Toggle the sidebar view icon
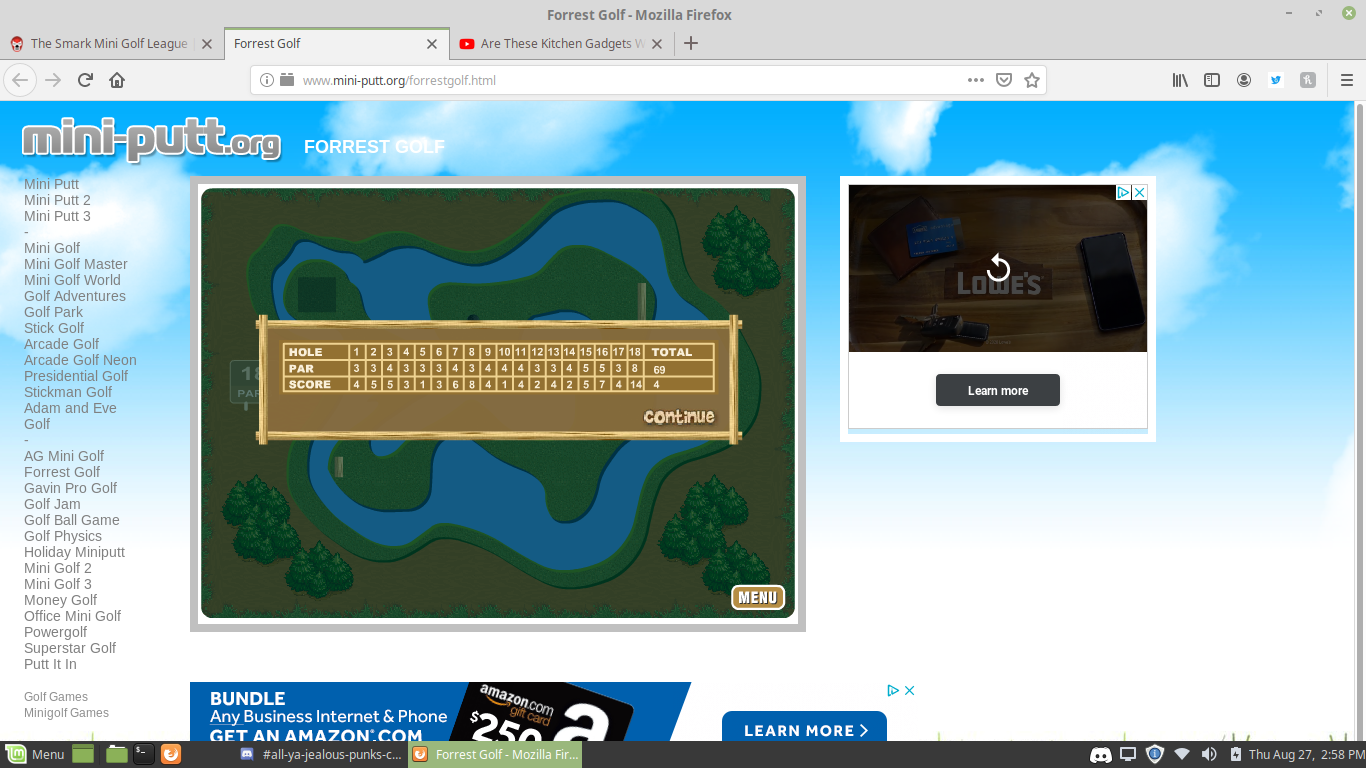Screen dimensions: 1366x768 (x=1212, y=80)
